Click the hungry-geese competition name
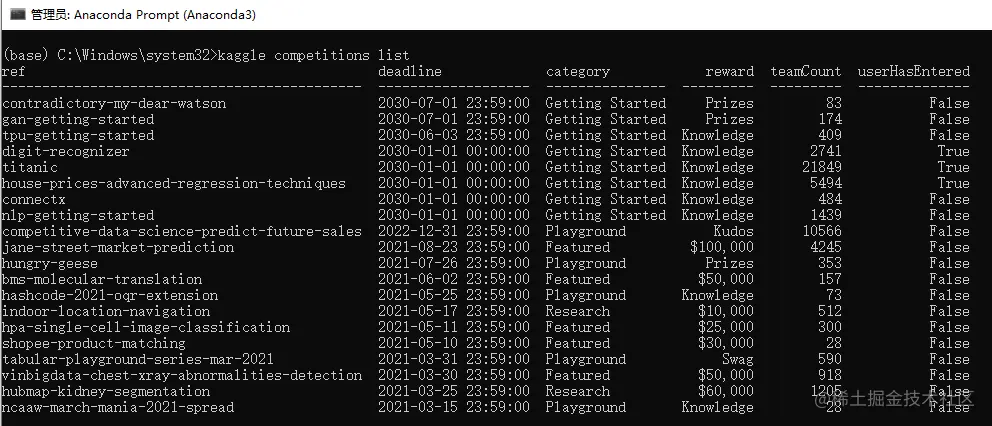This screenshot has width=992, height=426. point(50,263)
